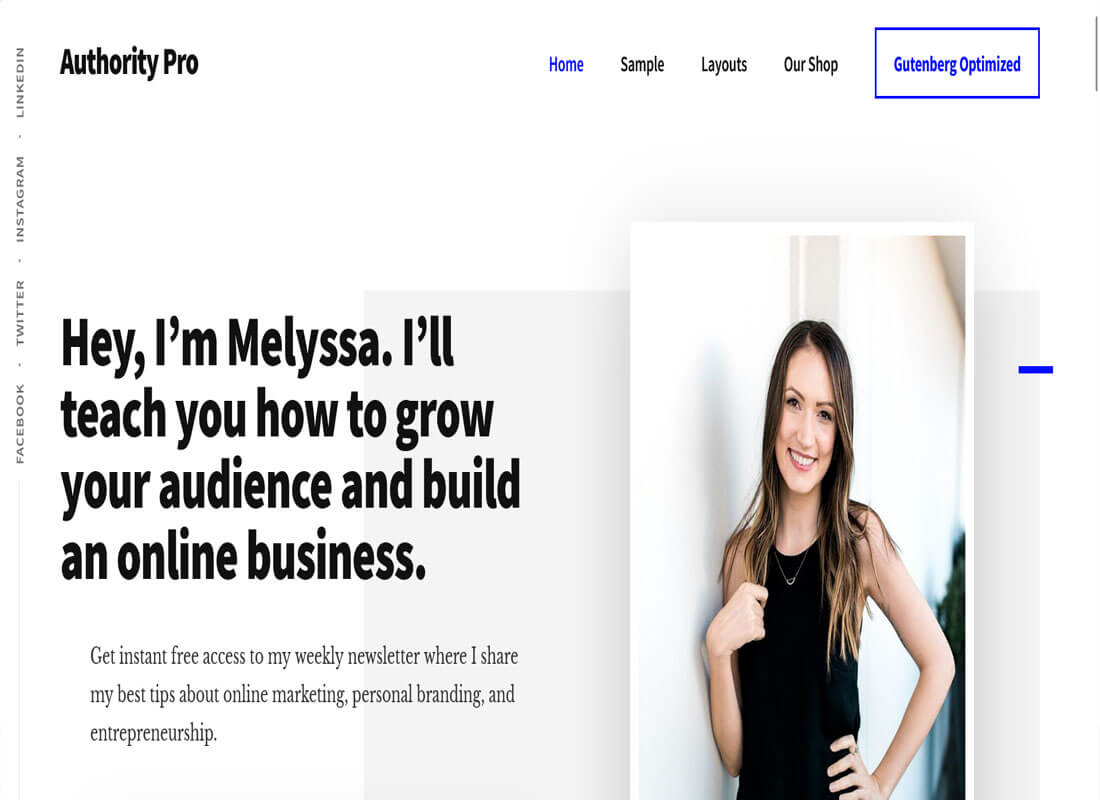This screenshot has width=1100, height=800.
Task: Click the vertical line below the Facebook link
Action: click(x=20, y=639)
